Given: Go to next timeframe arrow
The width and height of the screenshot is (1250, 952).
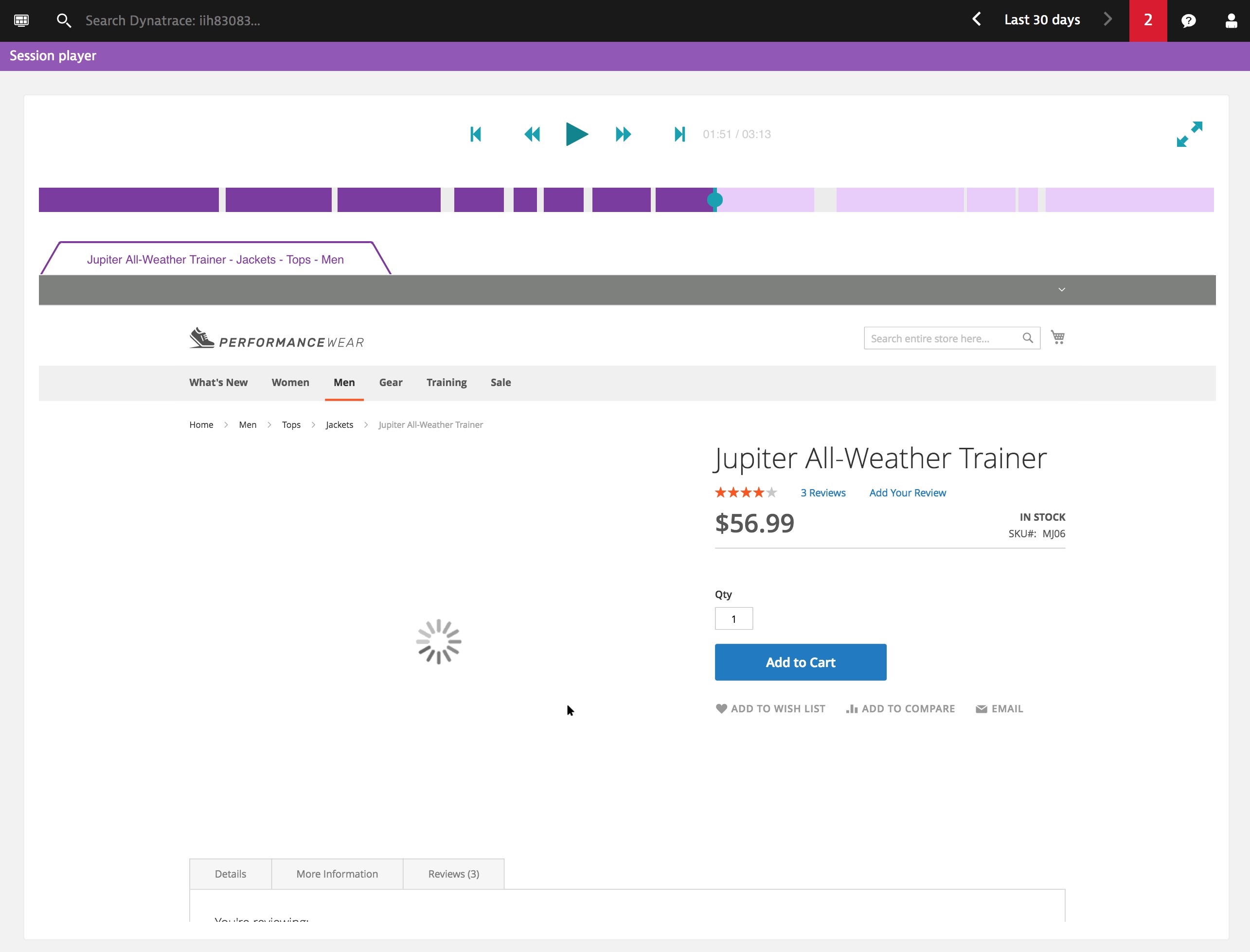Looking at the screenshot, I should click(1107, 20).
